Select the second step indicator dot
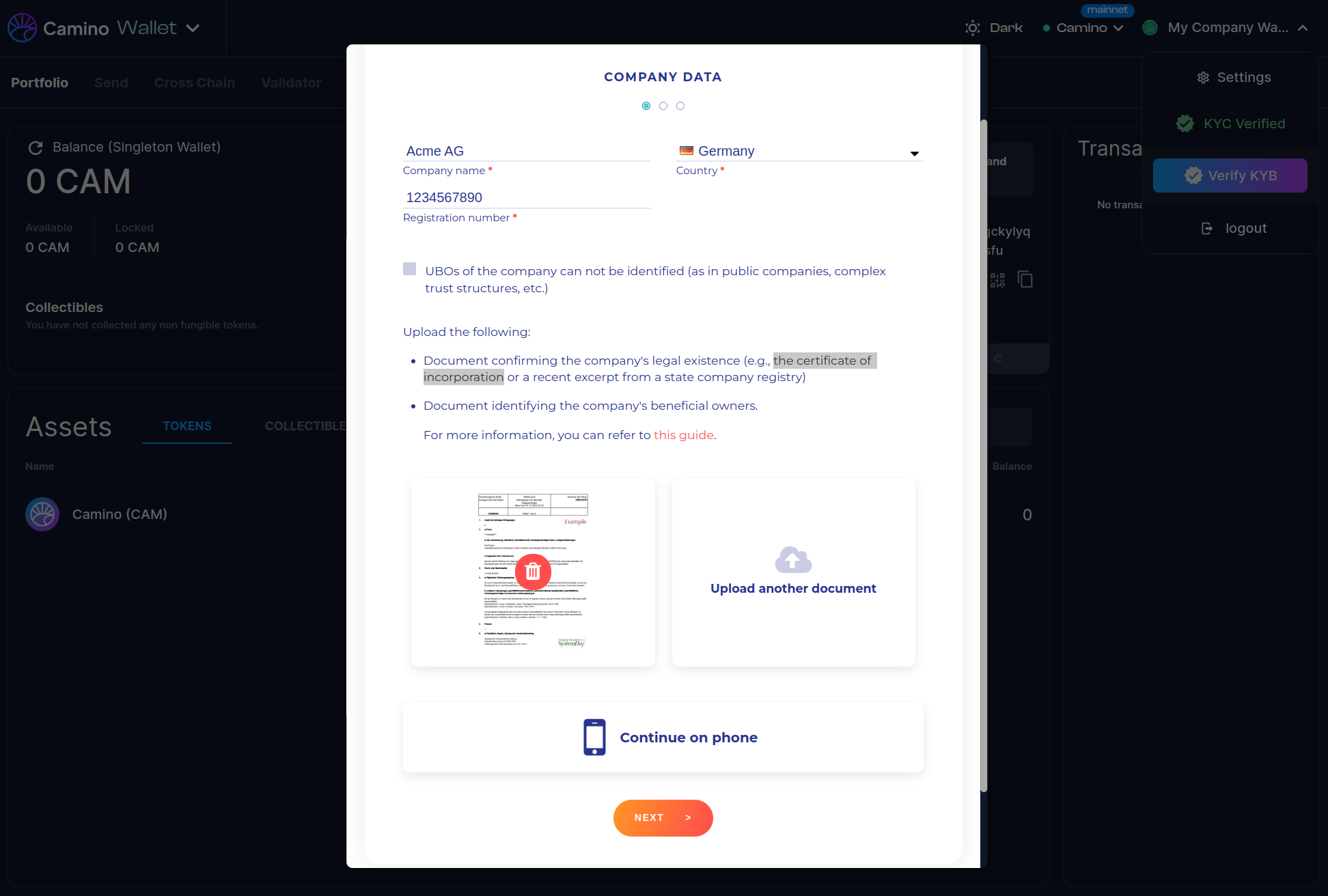The height and width of the screenshot is (896, 1328). click(663, 106)
